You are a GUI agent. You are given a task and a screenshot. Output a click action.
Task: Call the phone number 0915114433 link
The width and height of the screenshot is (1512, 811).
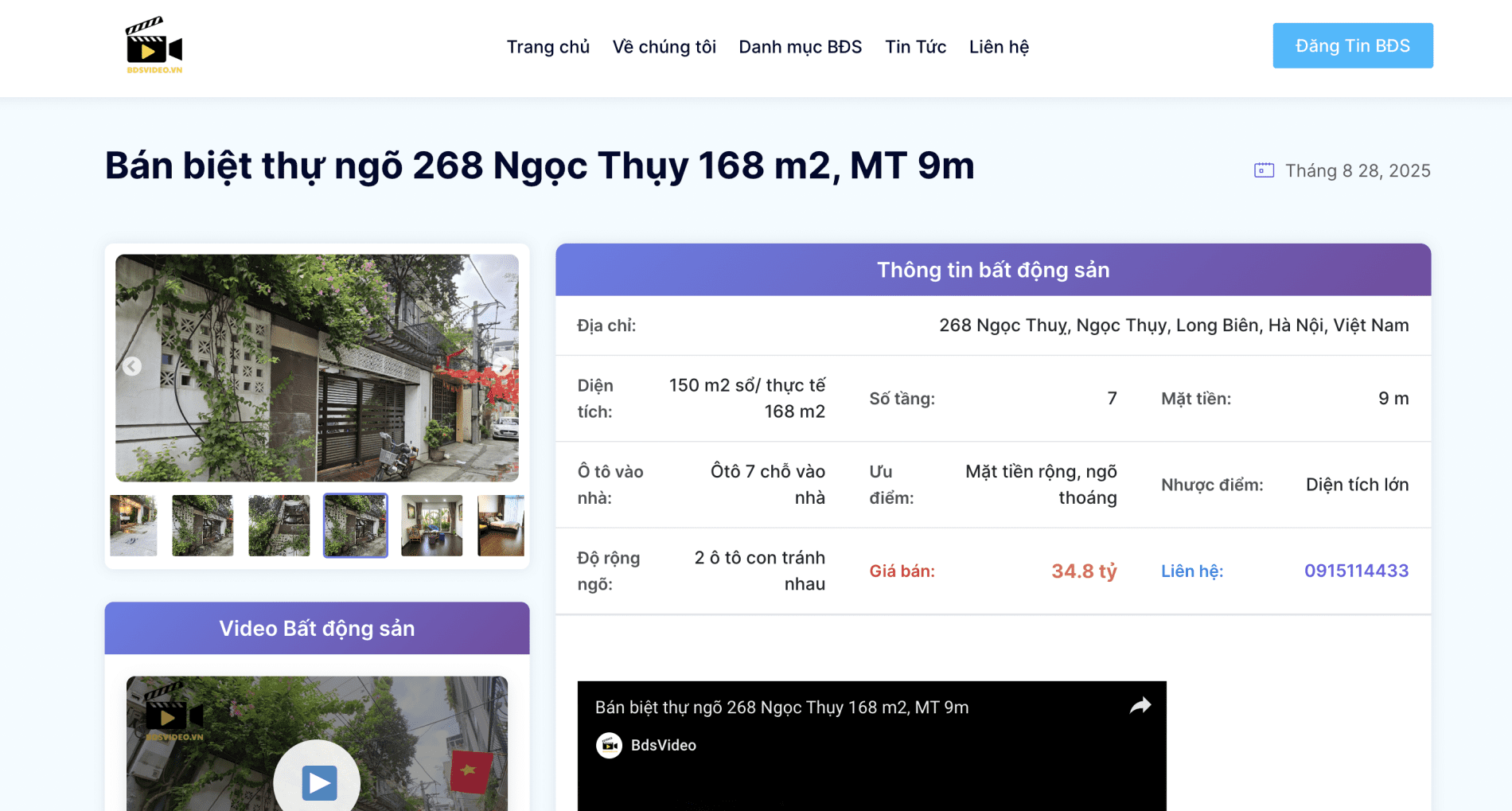click(1356, 571)
